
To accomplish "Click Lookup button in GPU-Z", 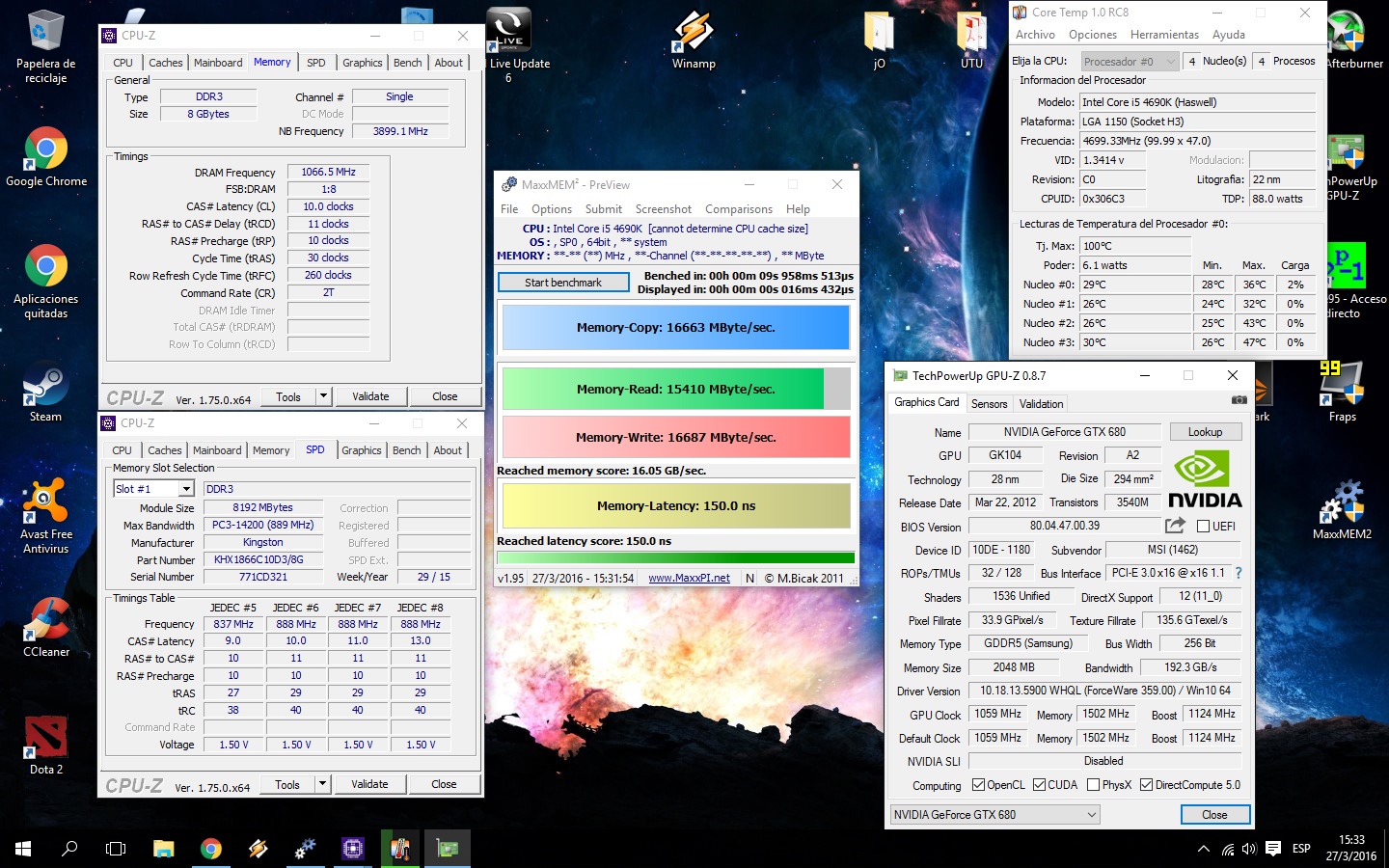I will [1205, 432].
